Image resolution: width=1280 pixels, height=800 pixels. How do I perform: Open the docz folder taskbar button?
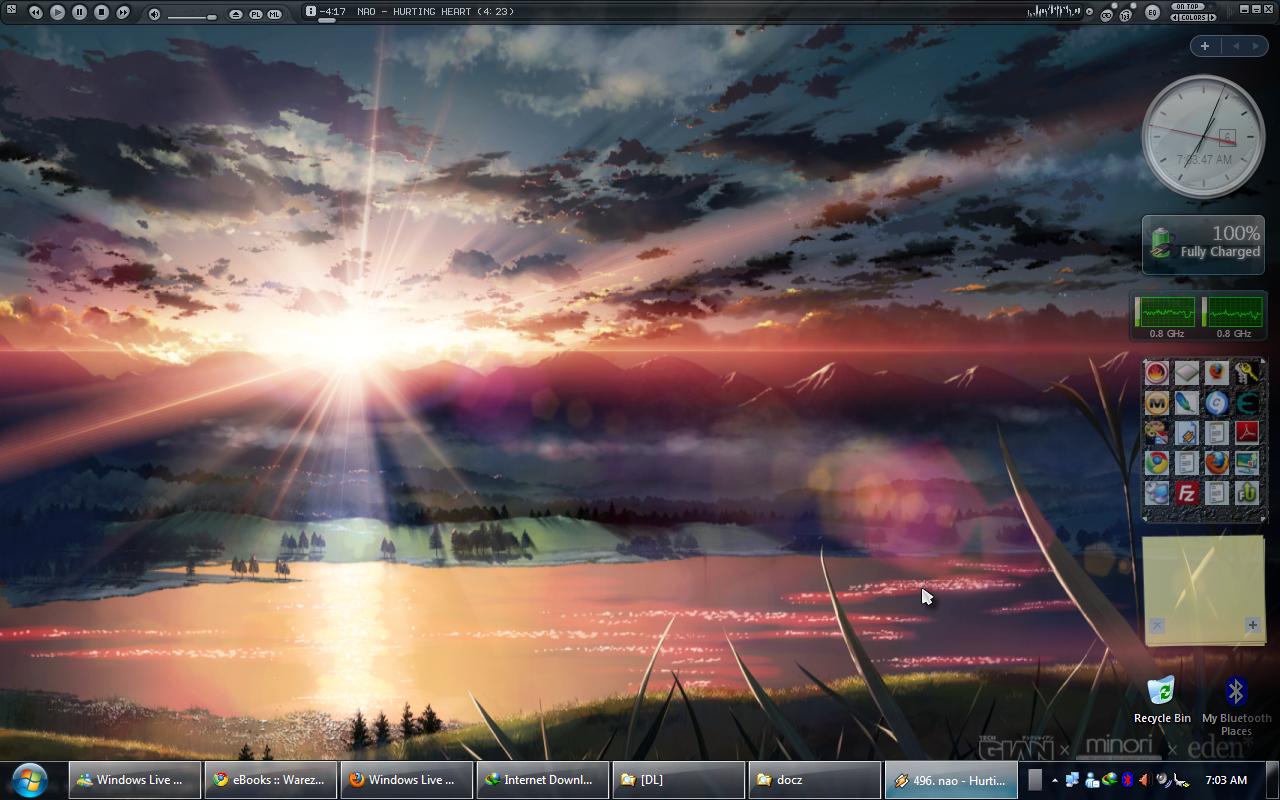click(x=814, y=780)
